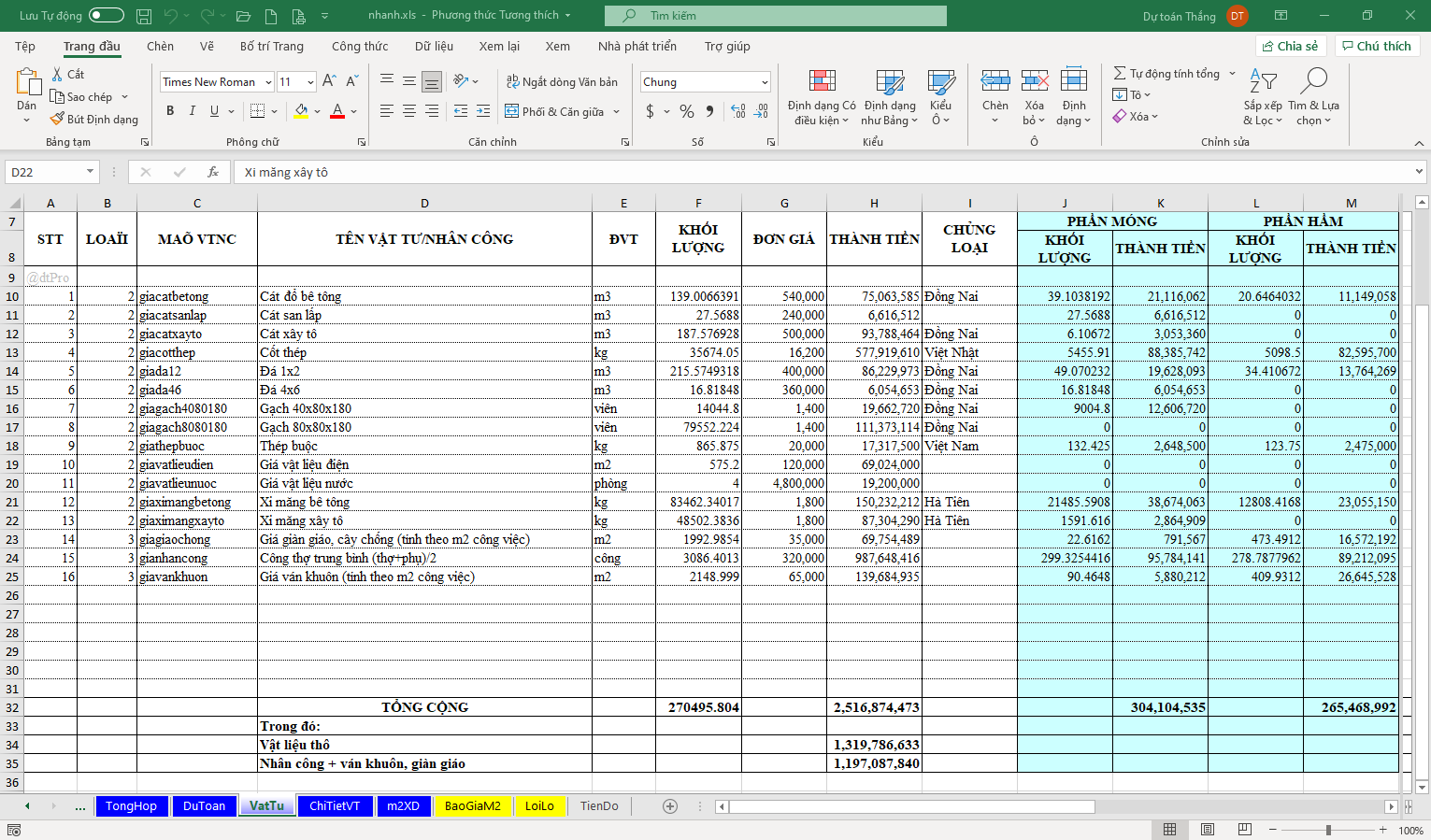Click the percent style icon
The width and height of the screenshot is (1431, 840).
pos(687,111)
